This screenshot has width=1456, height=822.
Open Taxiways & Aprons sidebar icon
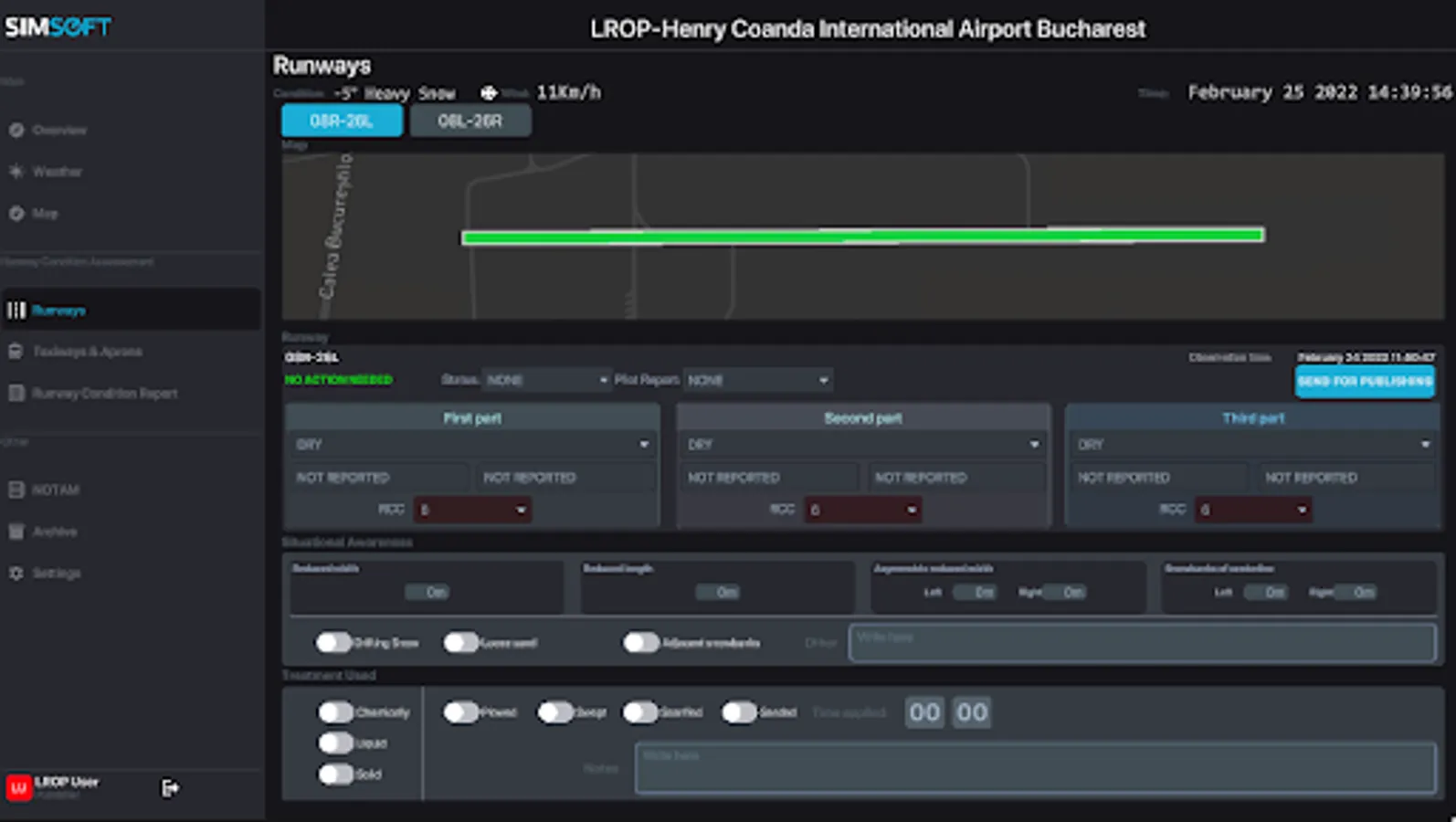point(16,352)
